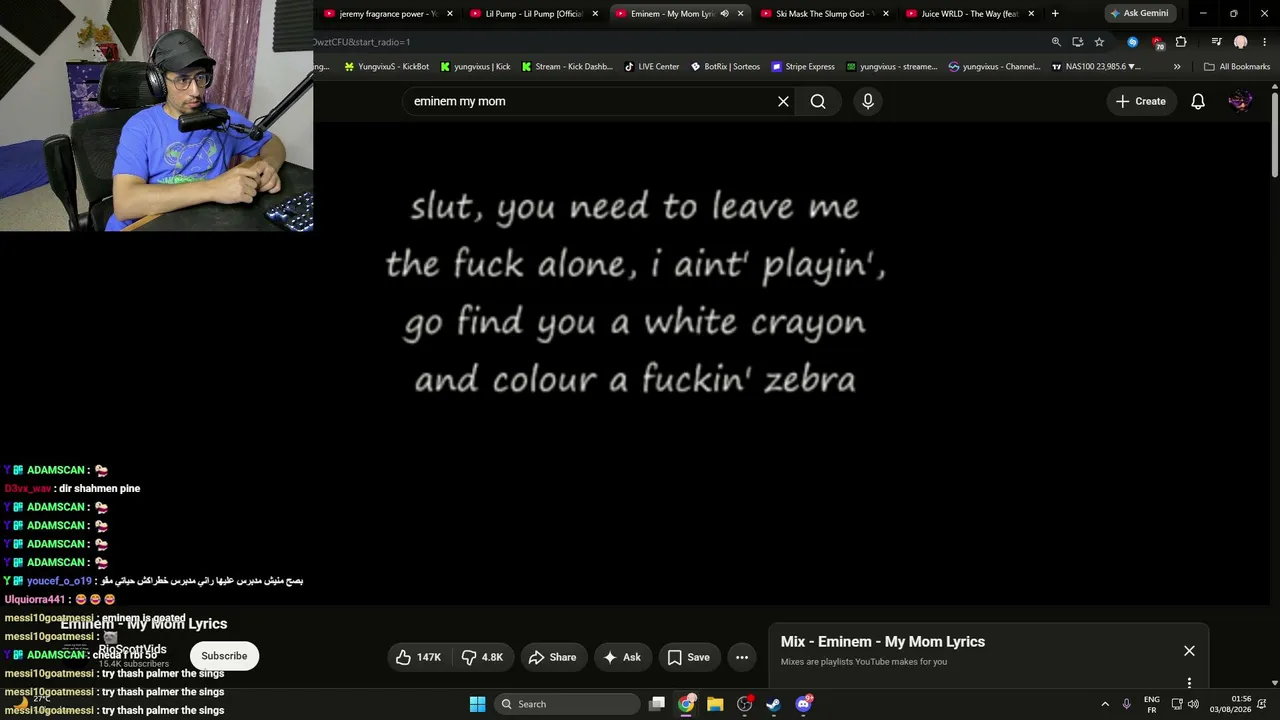Click the taskbar microphone tray icon
Viewport: 1280px width, 720px height.
click(1126, 704)
